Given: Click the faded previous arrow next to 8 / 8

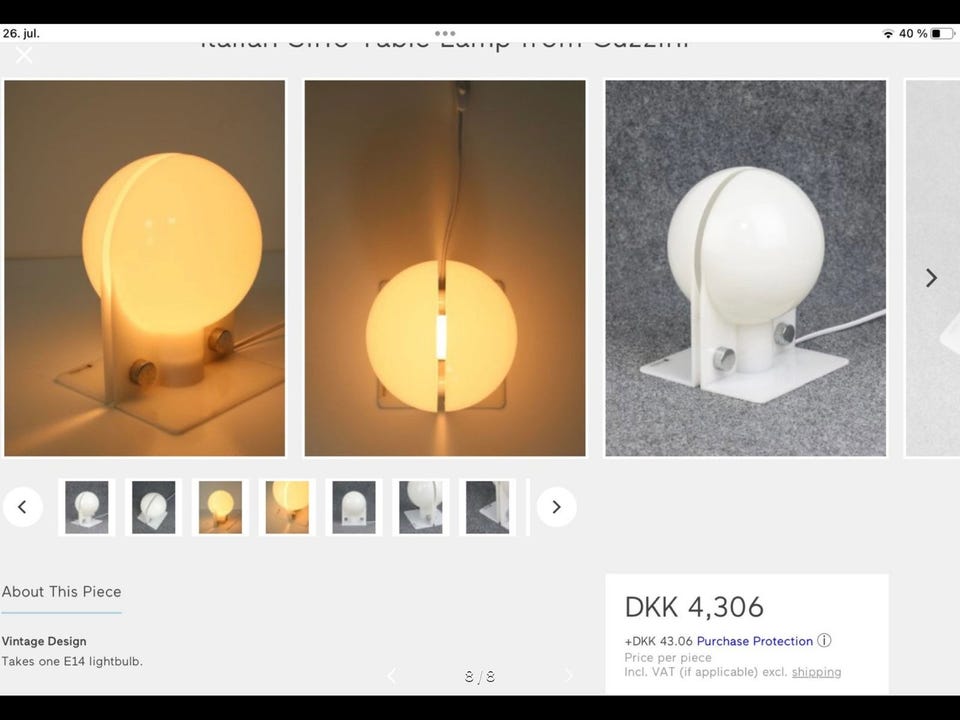Looking at the screenshot, I should [x=392, y=676].
